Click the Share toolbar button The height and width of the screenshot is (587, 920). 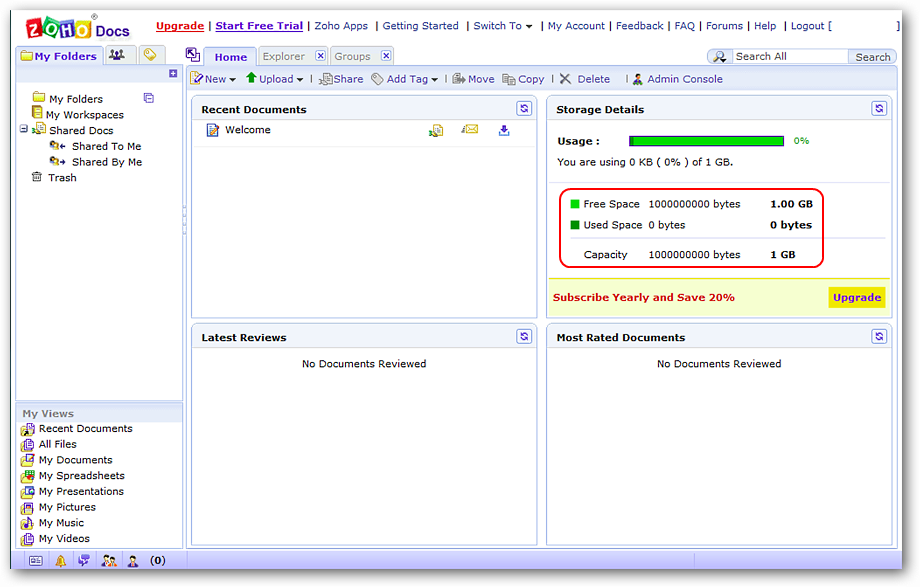click(x=341, y=79)
